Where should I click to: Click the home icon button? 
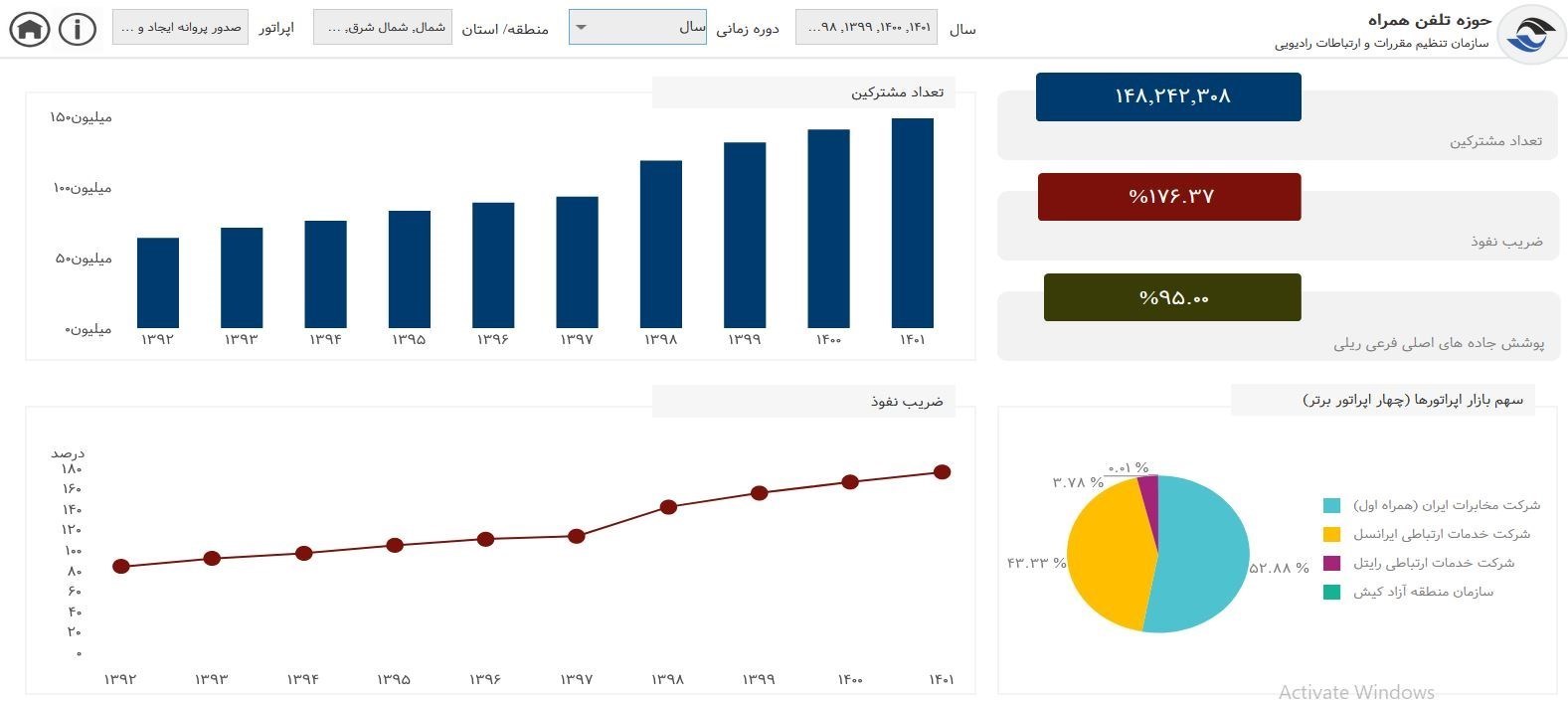click(x=30, y=29)
